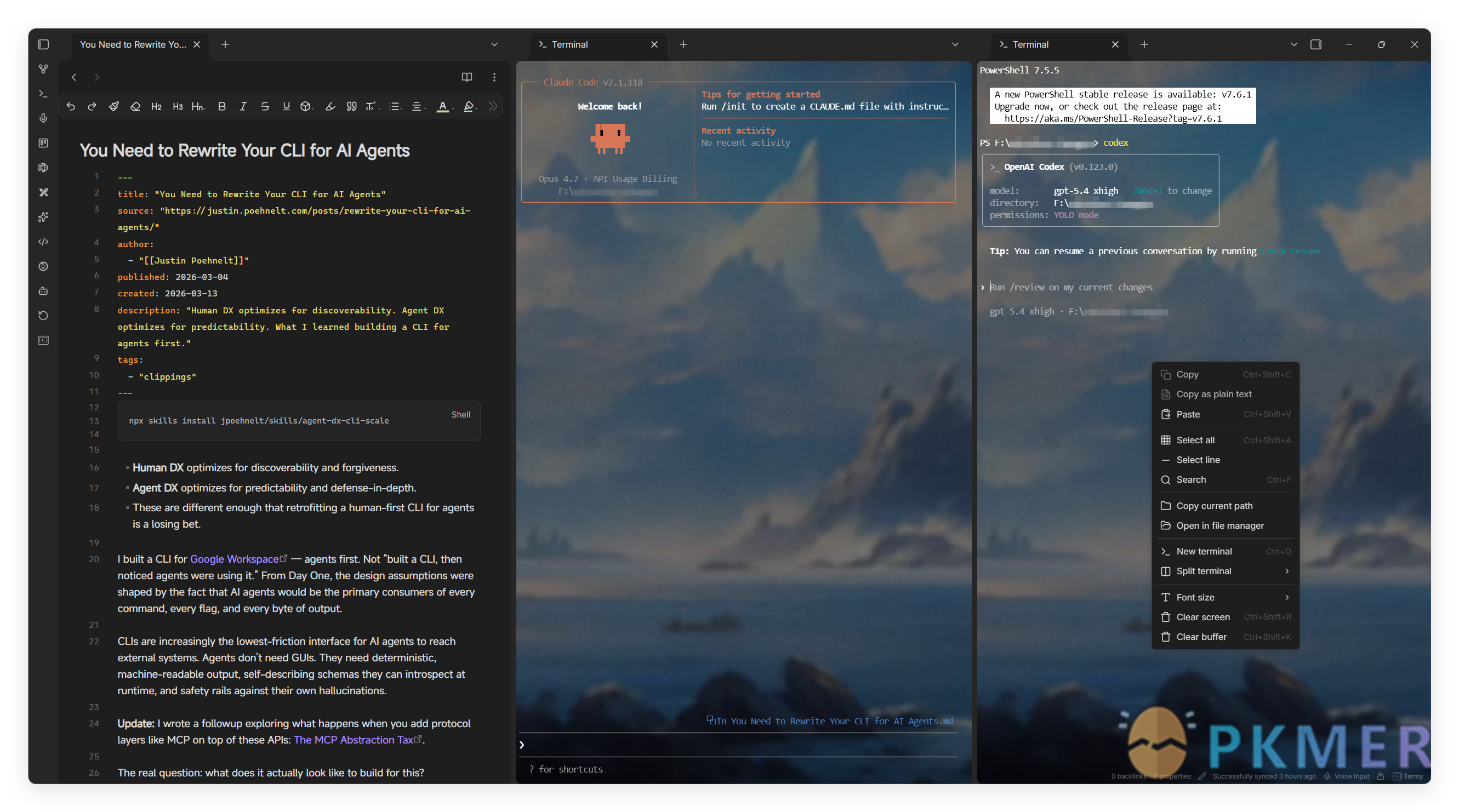Open the Hn heading level dropdown
1459x812 pixels.
(x=198, y=106)
